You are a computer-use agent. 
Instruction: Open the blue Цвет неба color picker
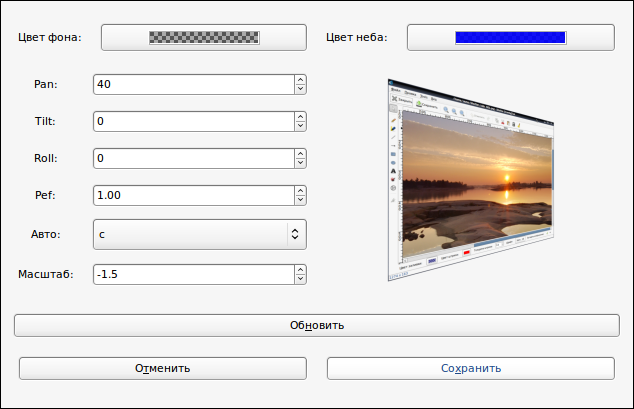[x=511, y=38]
